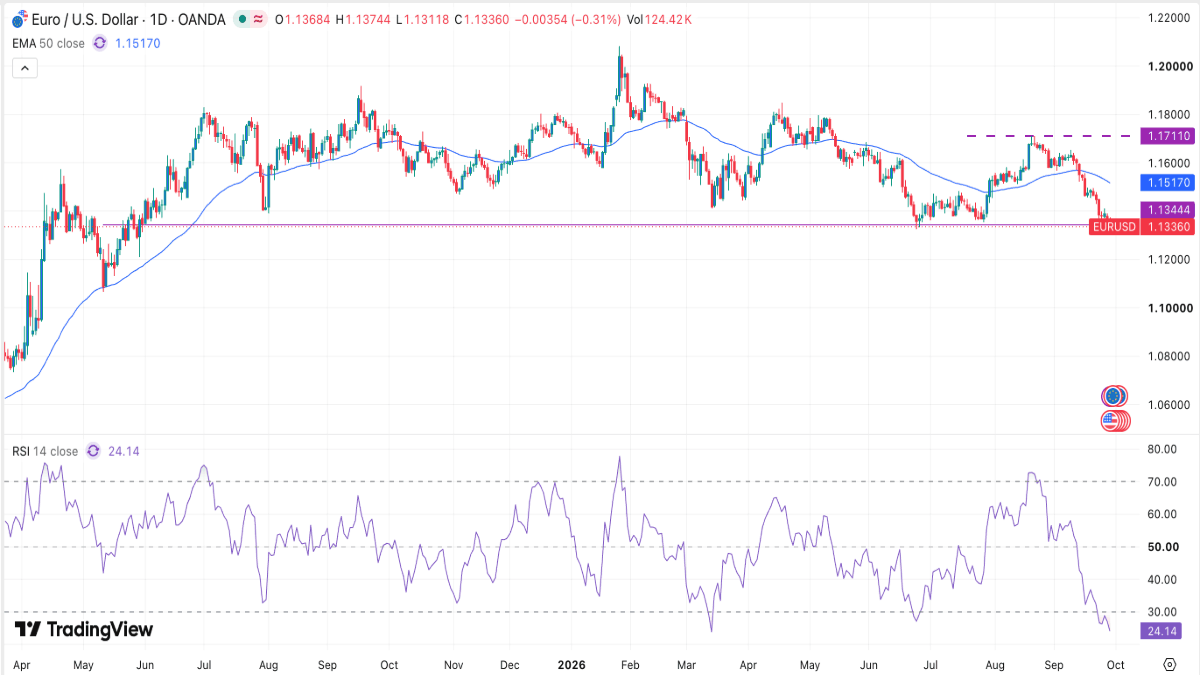1200x675 pixels.
Task: Click the bold 1.10000 price scale label
Action: [x=1168, y=308]
